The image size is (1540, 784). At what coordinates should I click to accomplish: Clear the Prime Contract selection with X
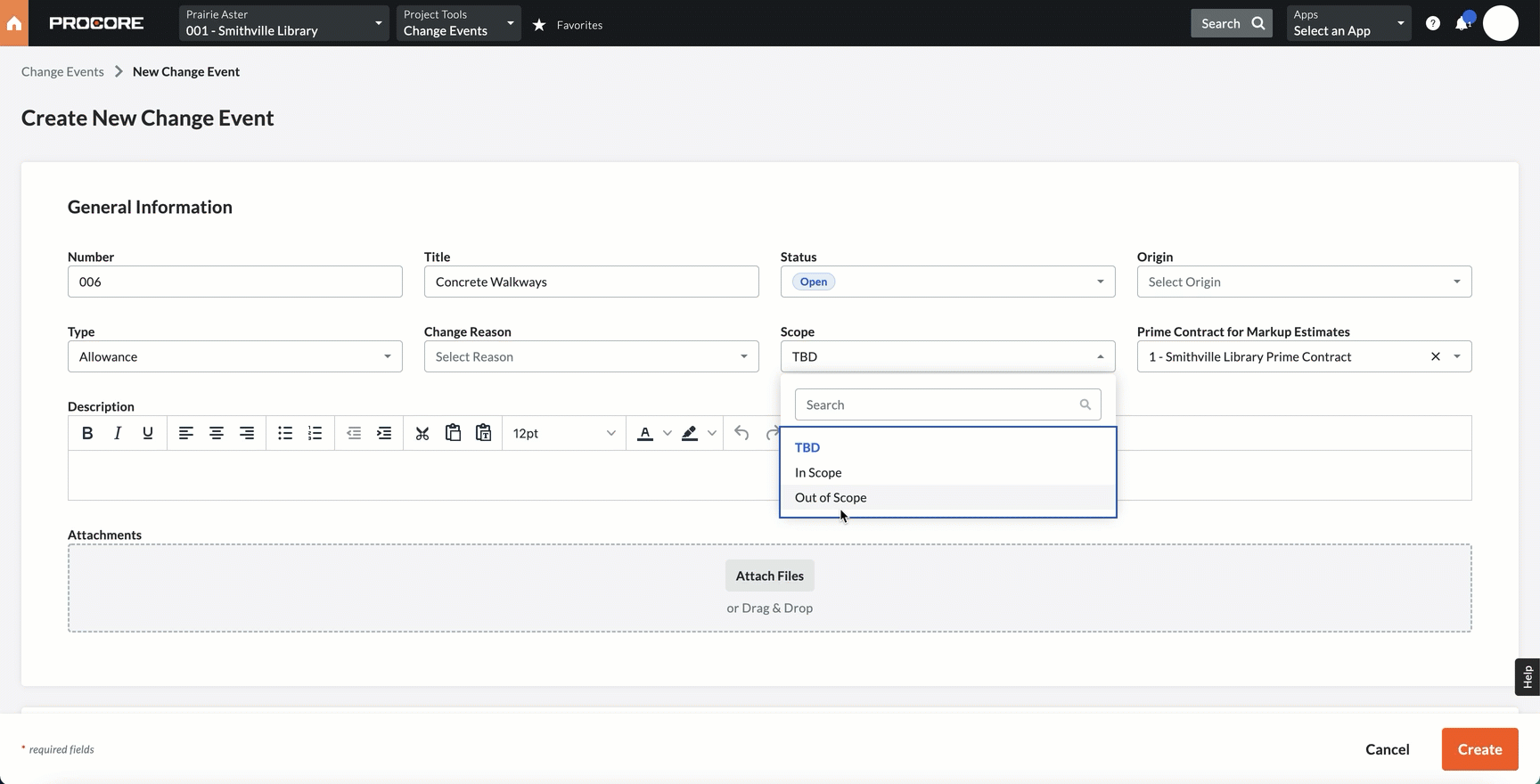pyautogui.click(x=1436, y=356)
